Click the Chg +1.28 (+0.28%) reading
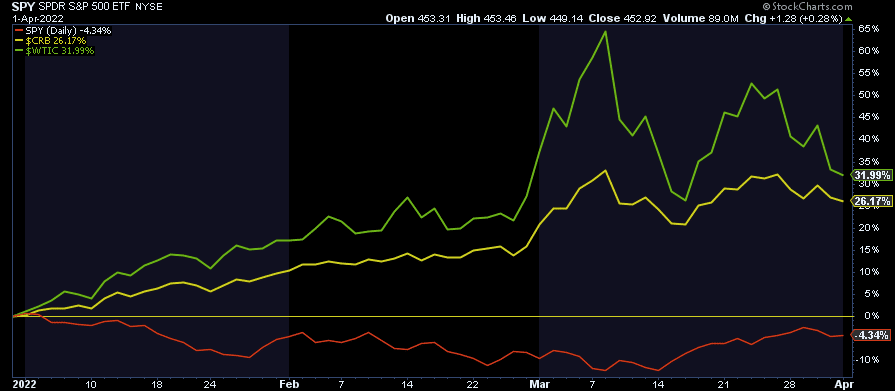 pos(793,18)
